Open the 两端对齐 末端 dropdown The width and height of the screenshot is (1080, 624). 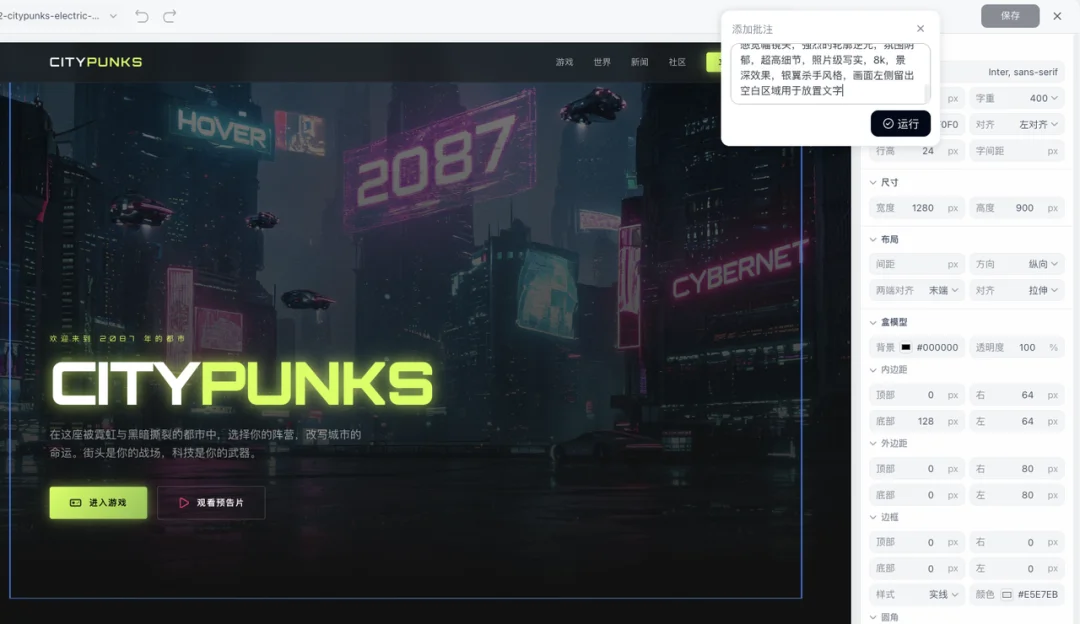pyautogui.click(x=917, y=290)
